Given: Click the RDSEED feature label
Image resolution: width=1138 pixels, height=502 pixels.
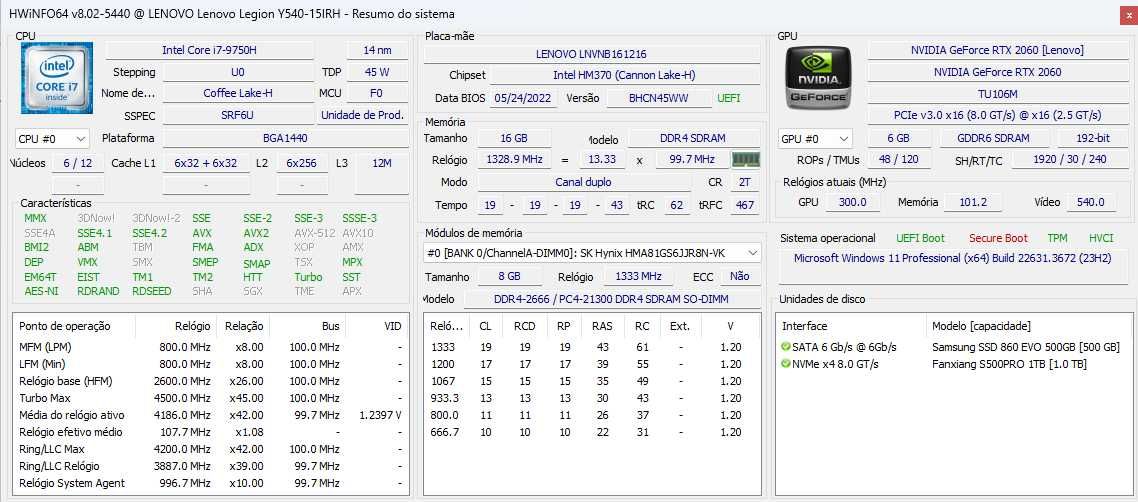Looking at the screenshot, I should point(152,291).
